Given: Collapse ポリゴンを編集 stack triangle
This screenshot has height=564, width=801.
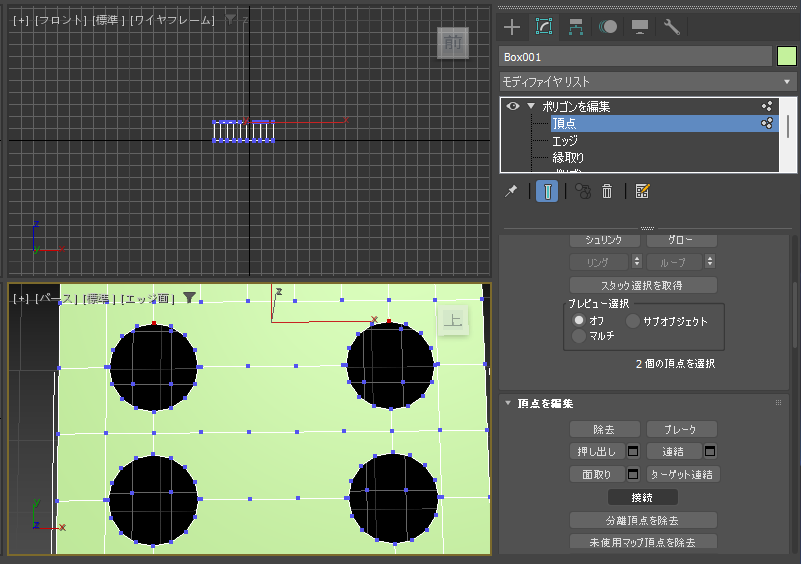Looking at the screenshot, I should 531,106.
